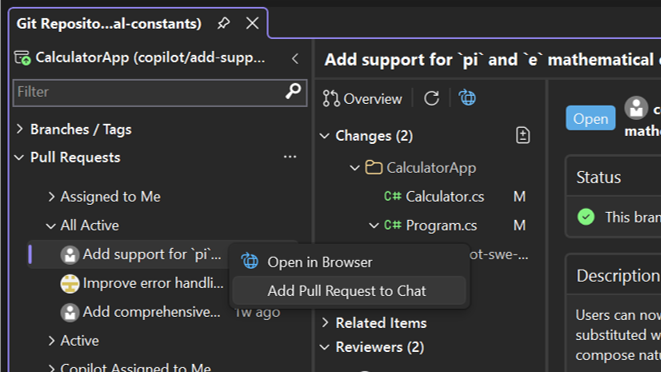Click avatar of Add comprehensive PR

click(70, 312)
